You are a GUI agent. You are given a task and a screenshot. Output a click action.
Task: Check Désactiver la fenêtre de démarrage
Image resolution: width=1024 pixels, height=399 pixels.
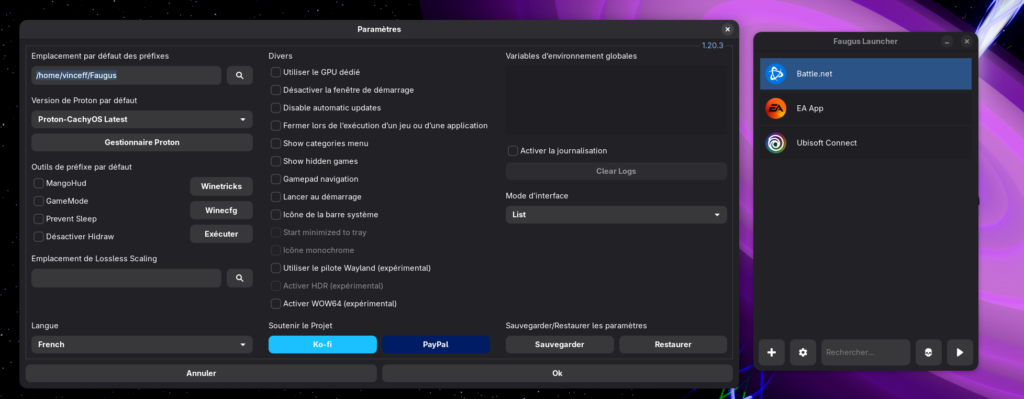click(276, 90)
